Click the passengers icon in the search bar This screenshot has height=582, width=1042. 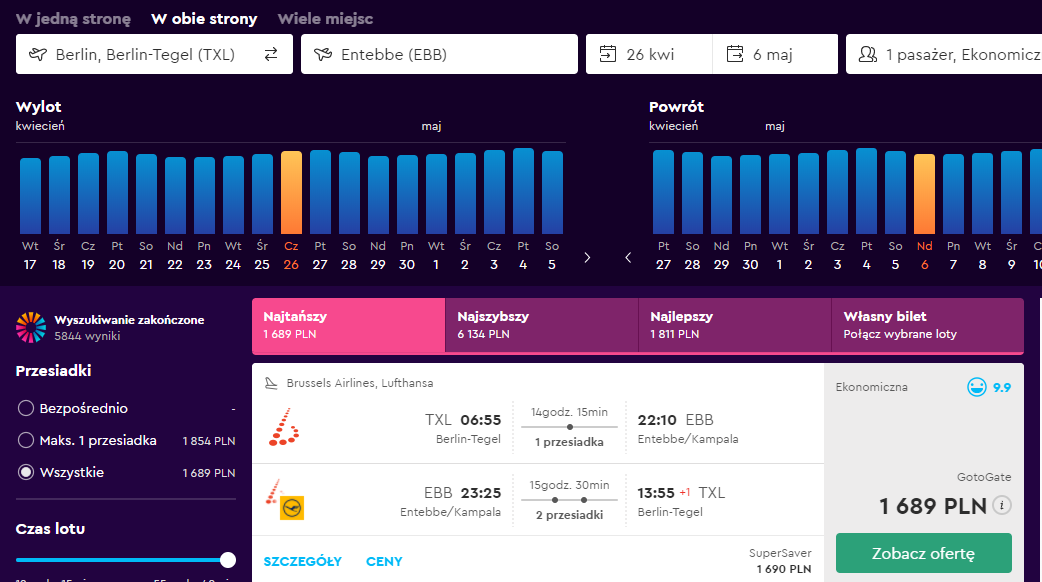[x=867, y=55]
